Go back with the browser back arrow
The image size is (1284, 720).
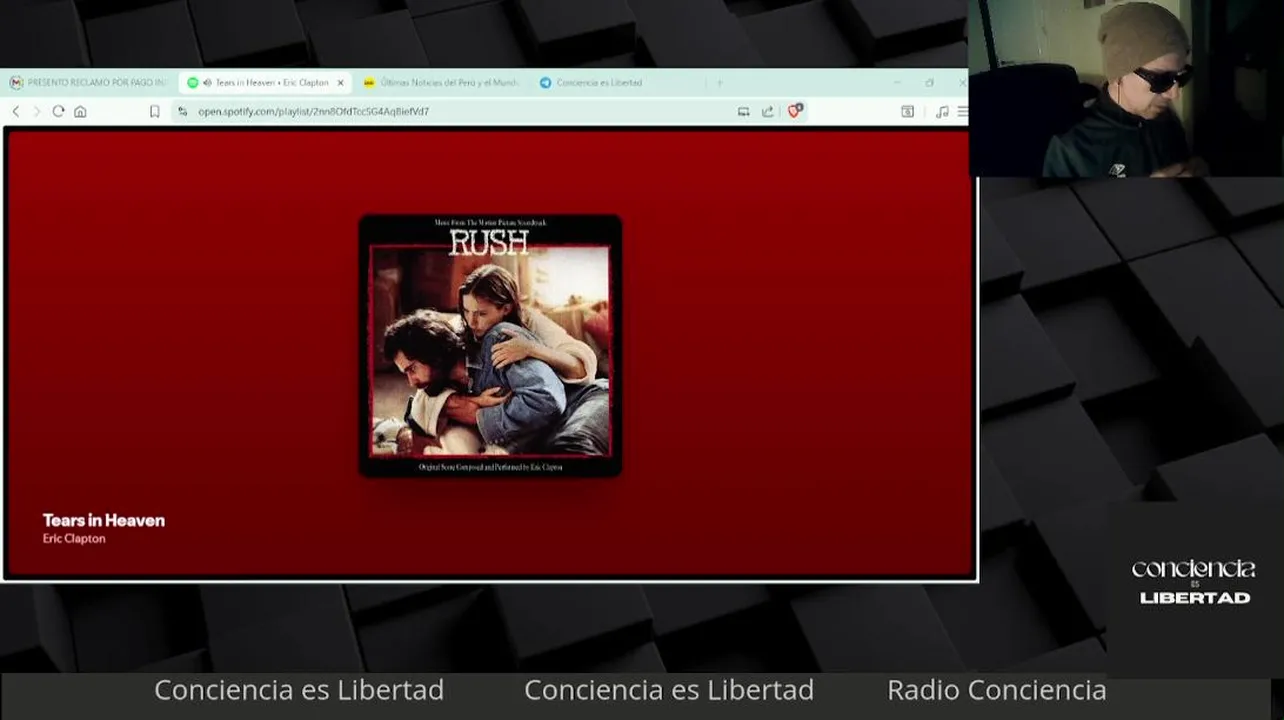pyautogui.click(x=15, y=111)
